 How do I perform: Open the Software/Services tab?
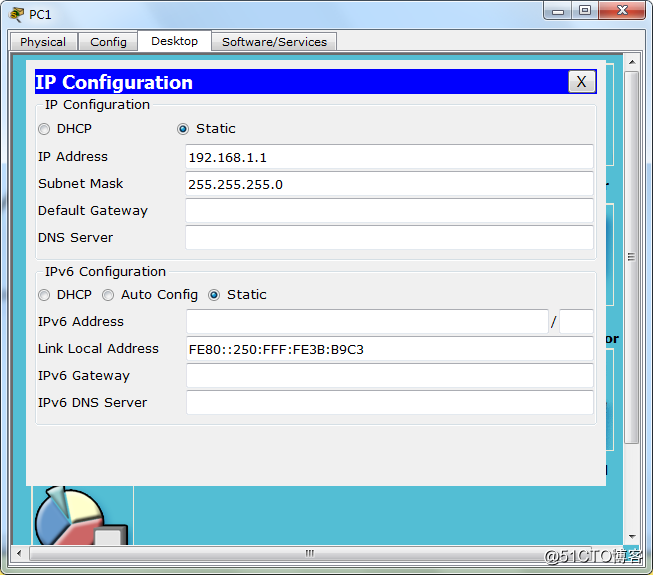[274, 42]
